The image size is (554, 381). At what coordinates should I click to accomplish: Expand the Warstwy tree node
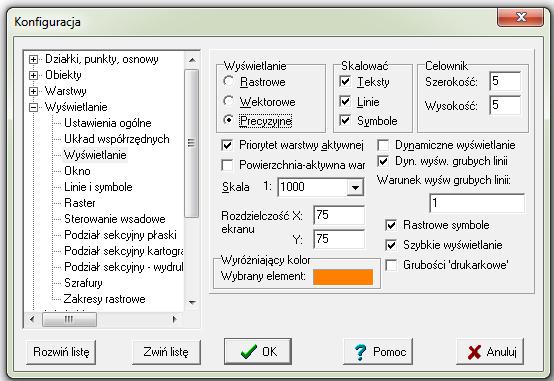[x=33, y=91]
